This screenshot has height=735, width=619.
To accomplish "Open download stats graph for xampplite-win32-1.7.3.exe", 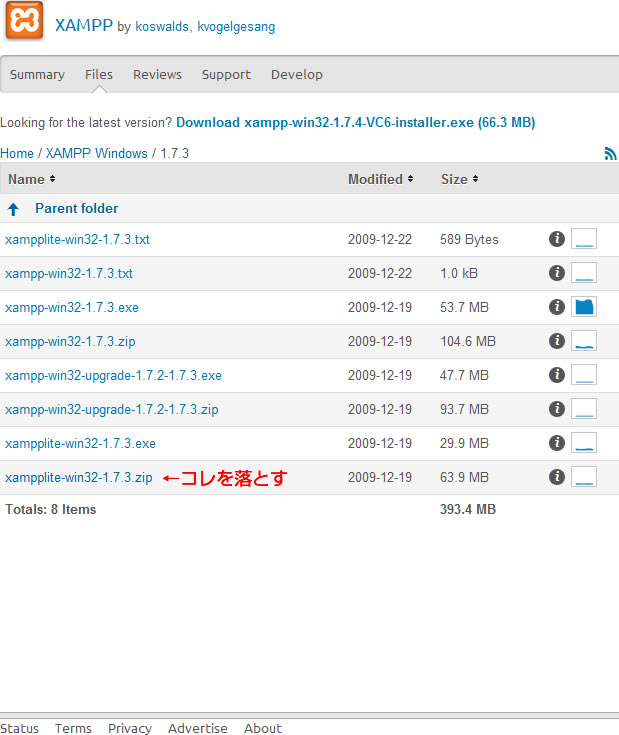I will 584,443.
